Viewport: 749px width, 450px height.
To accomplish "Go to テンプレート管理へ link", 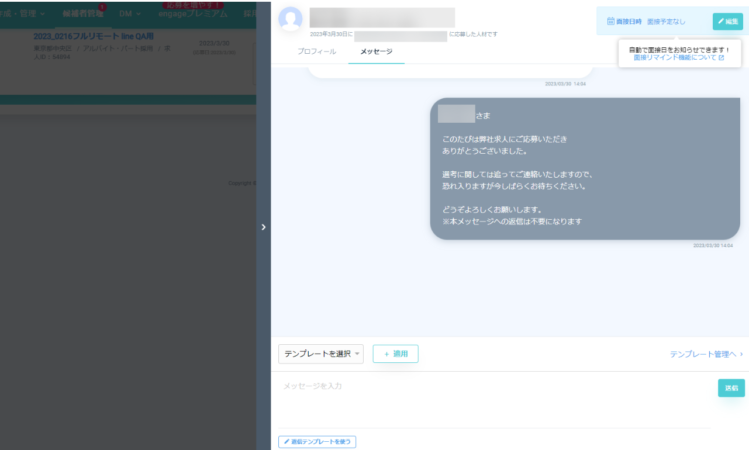I will (x=706, y=354).
